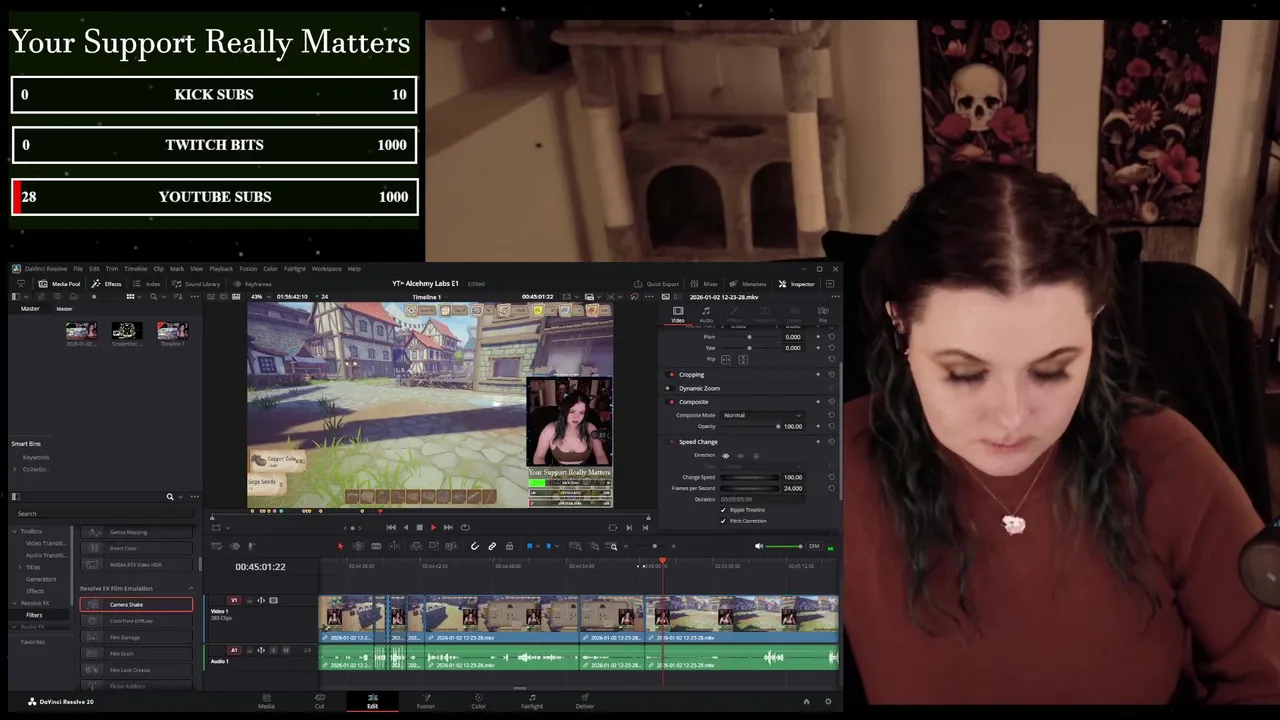The height and width of the screenshot is (720, 1280).
Task: Go to the Fairlight page
Action: coord(532,701)
